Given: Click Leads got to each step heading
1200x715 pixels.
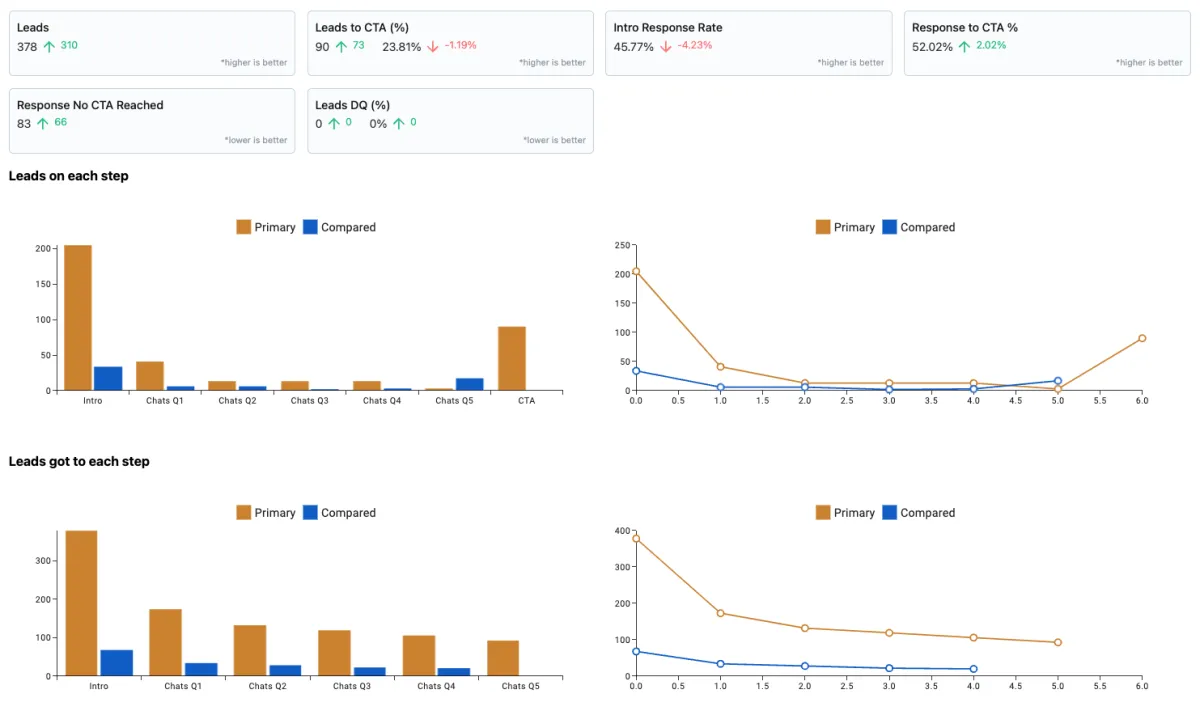Looking at the screenshot, I should point(79,461).
